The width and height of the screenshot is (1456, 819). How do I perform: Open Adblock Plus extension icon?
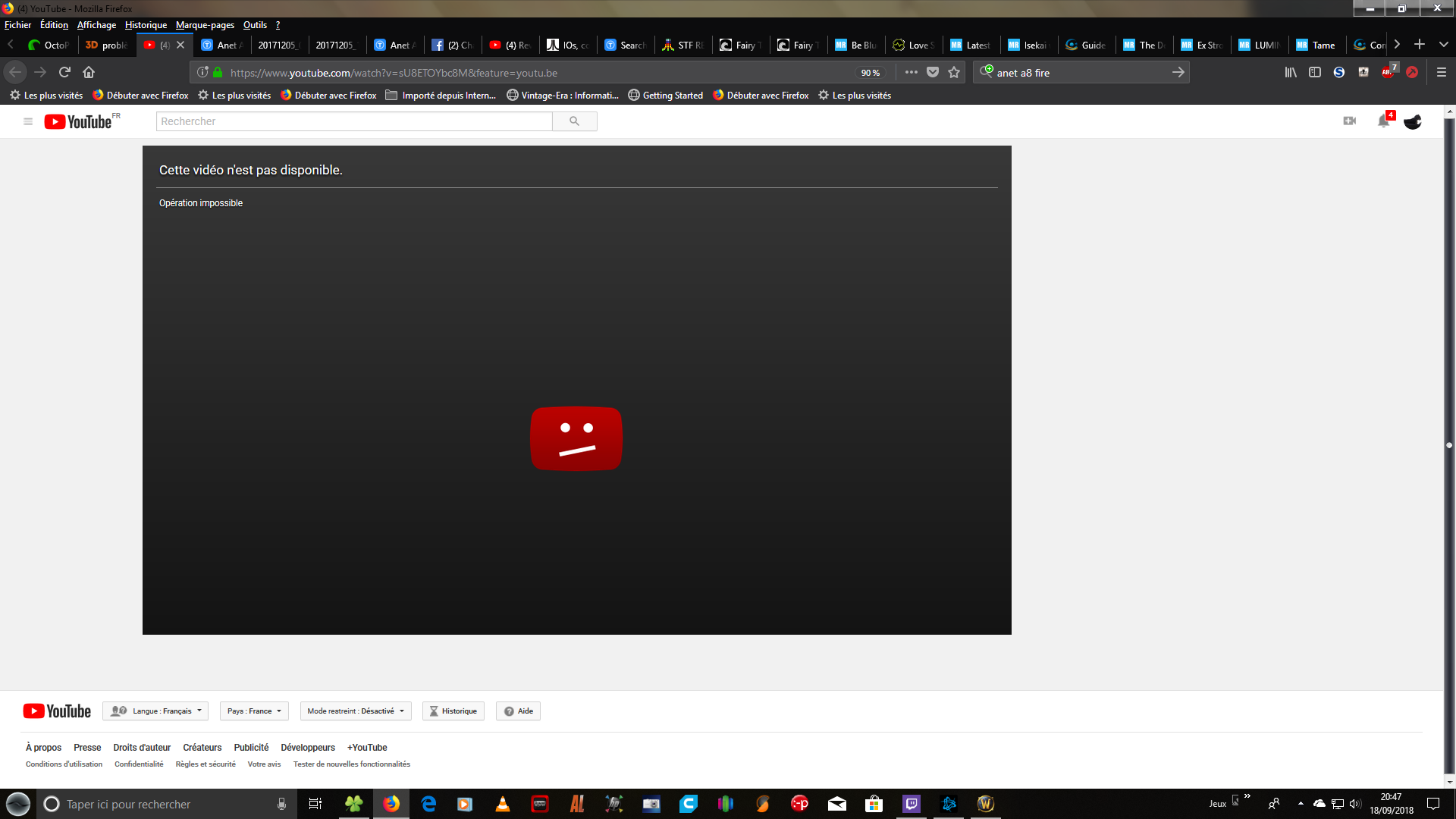click(x=1388, y=72)
